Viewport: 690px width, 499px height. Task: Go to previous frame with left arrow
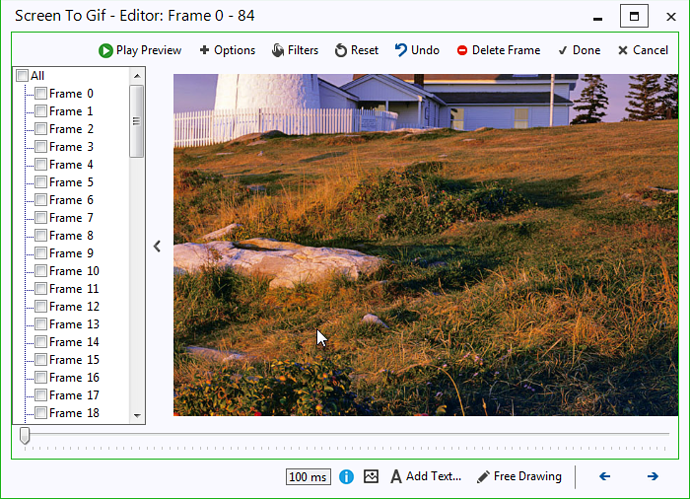(605, 476)
